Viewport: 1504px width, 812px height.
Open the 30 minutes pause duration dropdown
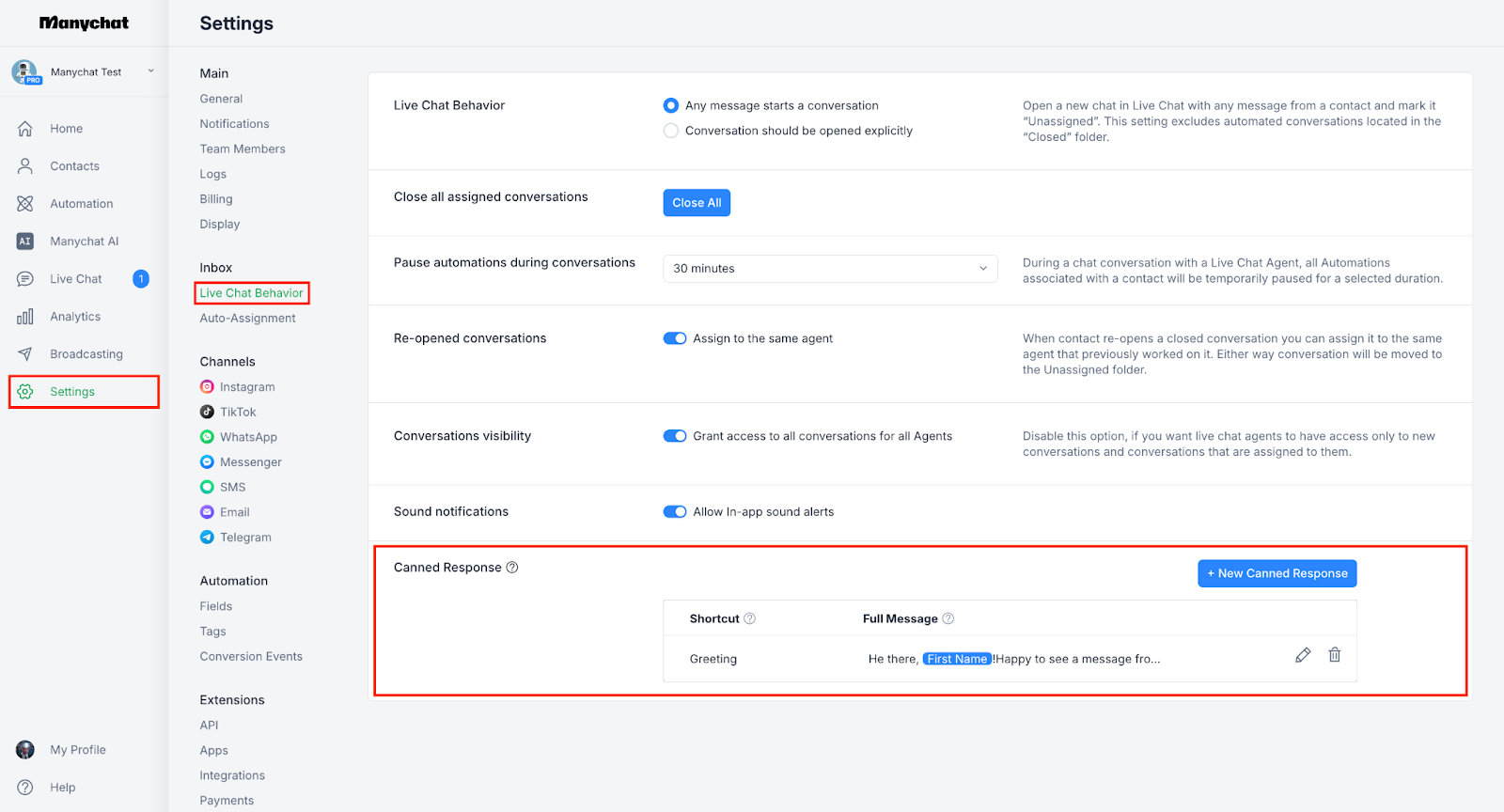coord(829,269)
